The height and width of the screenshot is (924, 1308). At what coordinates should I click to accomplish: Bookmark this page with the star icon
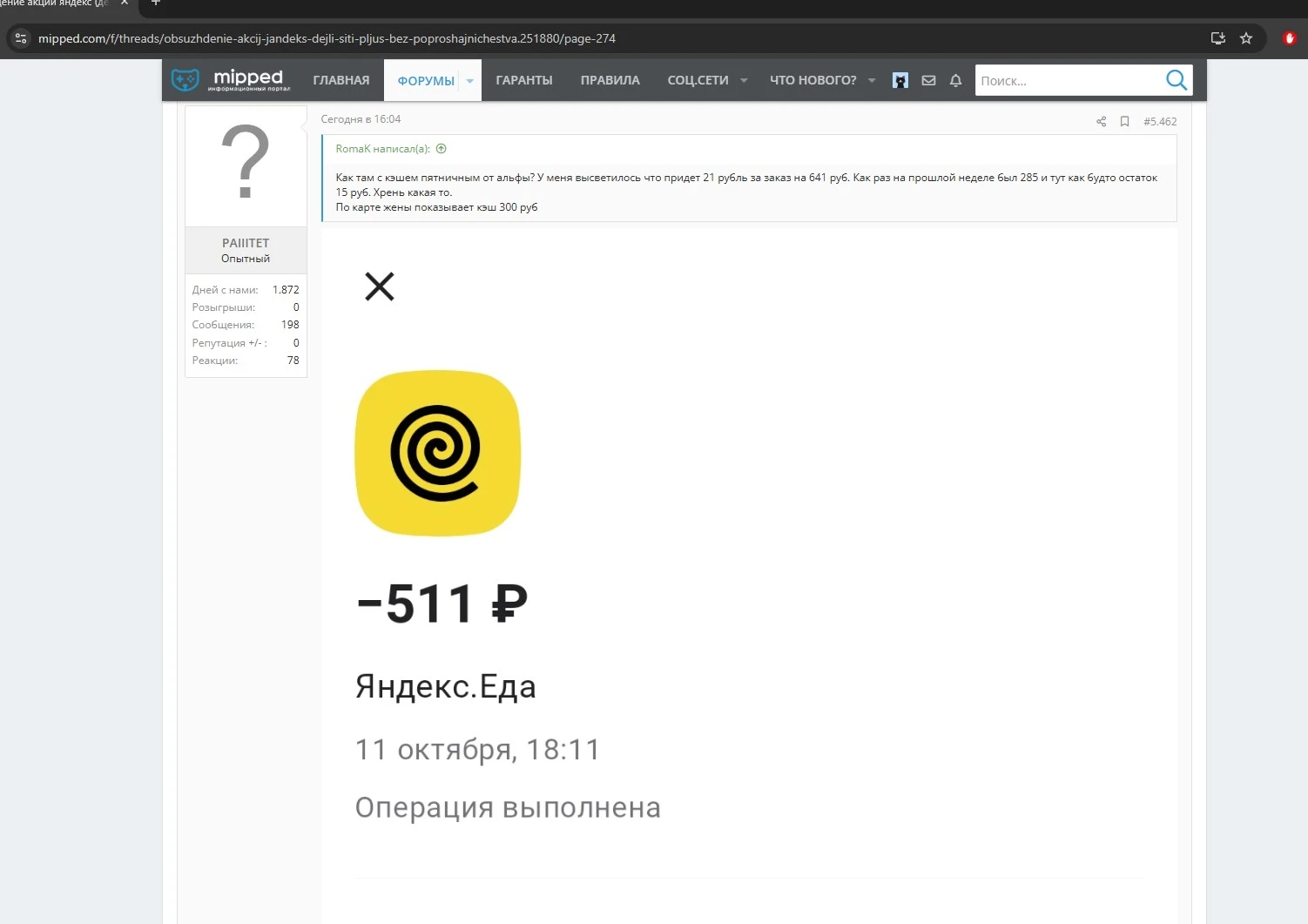(x=1246, y=38)
